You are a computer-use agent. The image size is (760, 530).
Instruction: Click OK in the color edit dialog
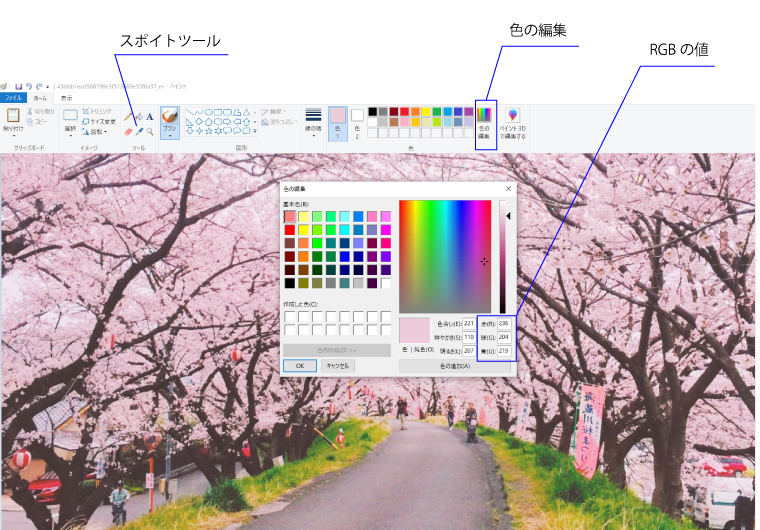[300, 366]
